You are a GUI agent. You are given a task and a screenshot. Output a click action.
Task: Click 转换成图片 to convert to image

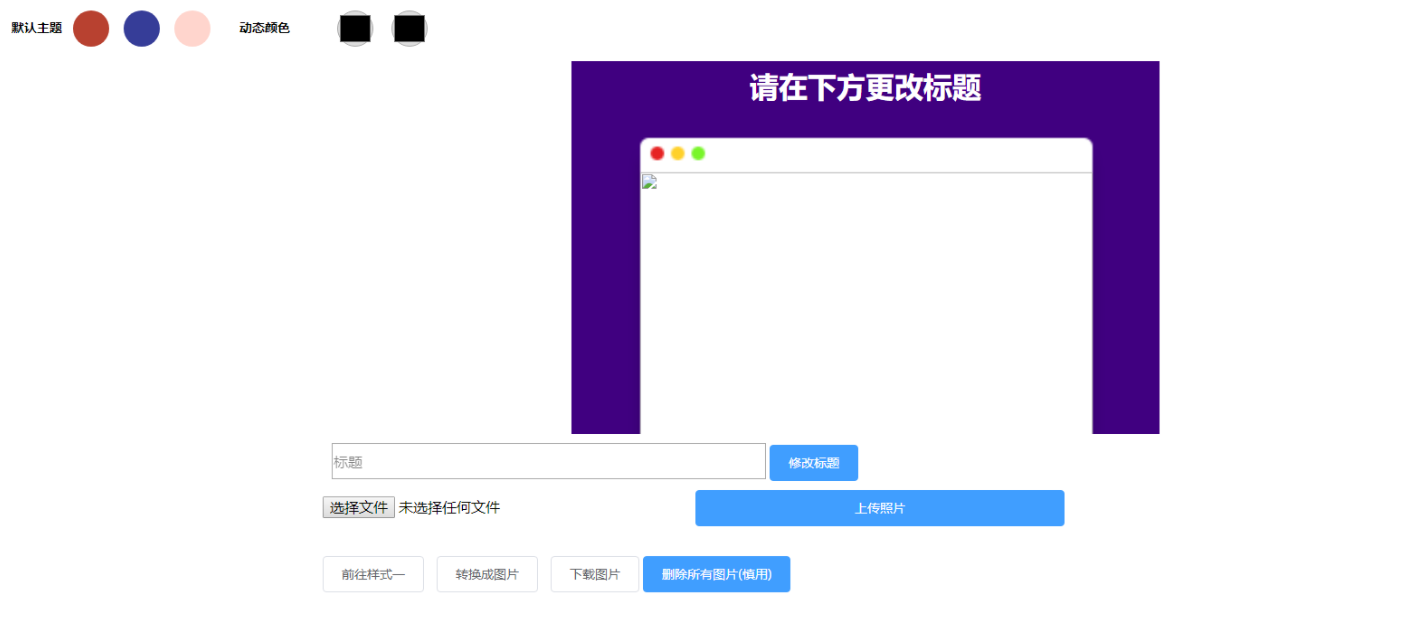point(487,574)
